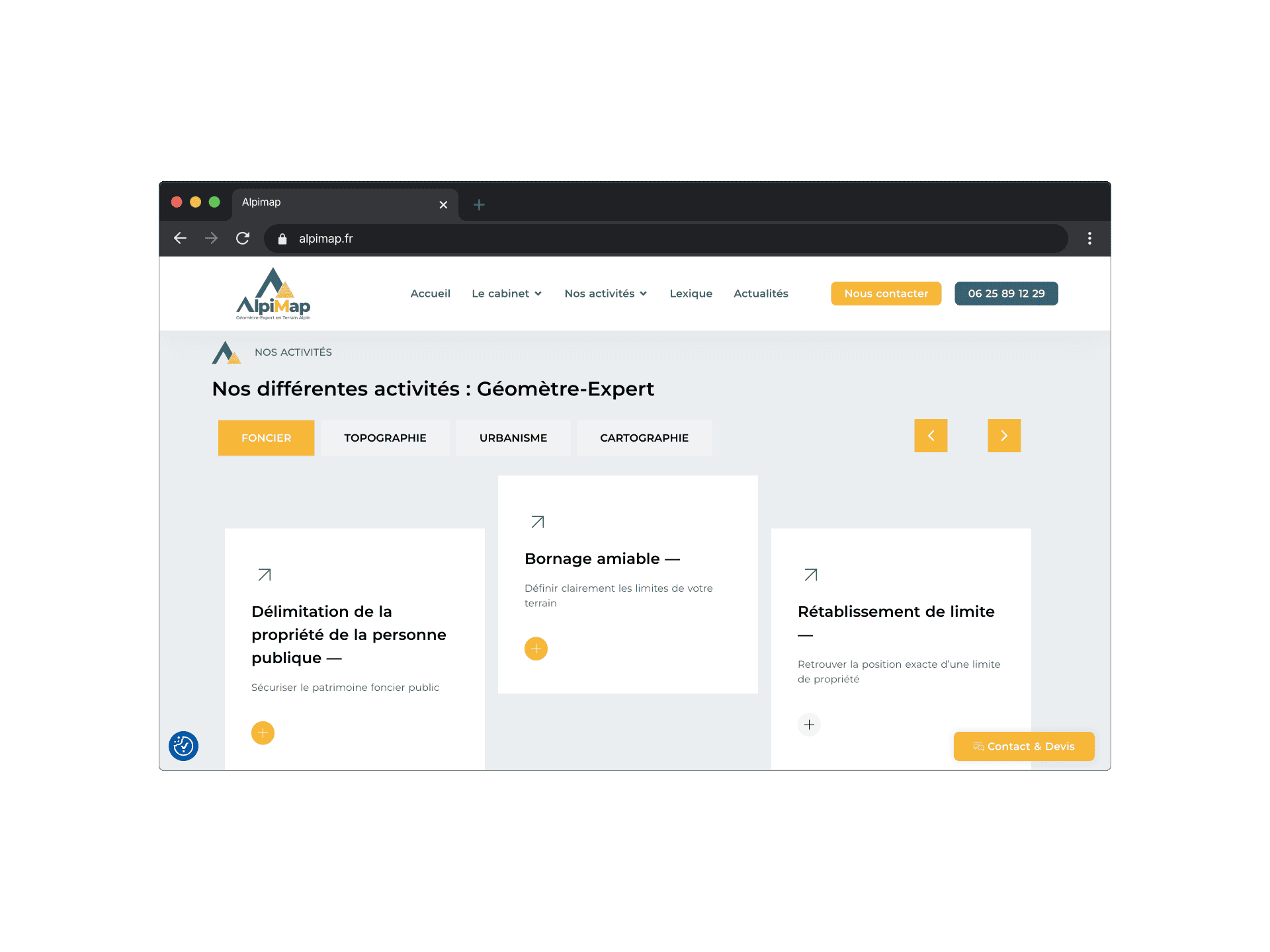Expand Rétablissement de limite grey plus button
Screen dimensions: 1270x952
809,725
